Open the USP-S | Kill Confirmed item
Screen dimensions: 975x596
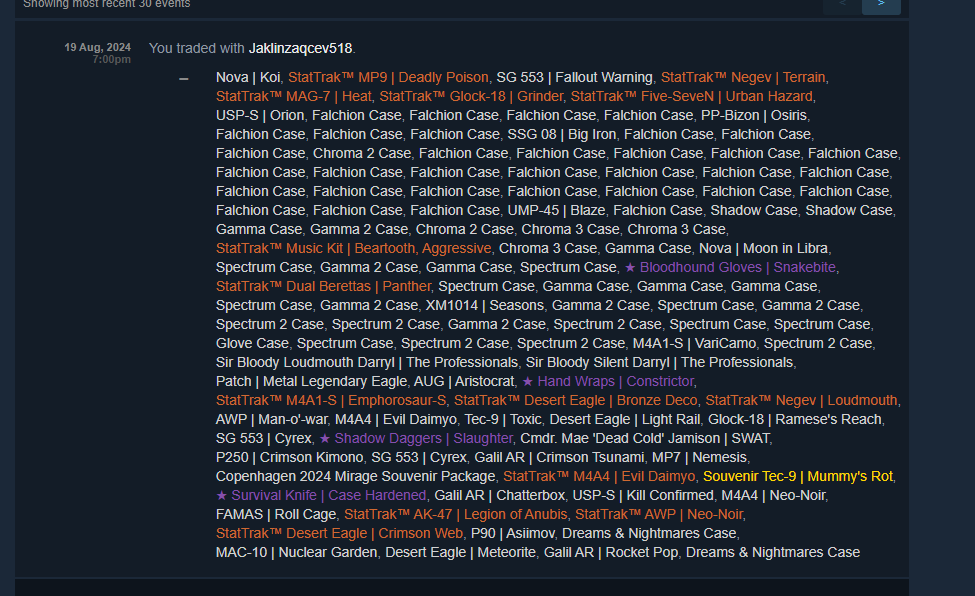point(643,495)
